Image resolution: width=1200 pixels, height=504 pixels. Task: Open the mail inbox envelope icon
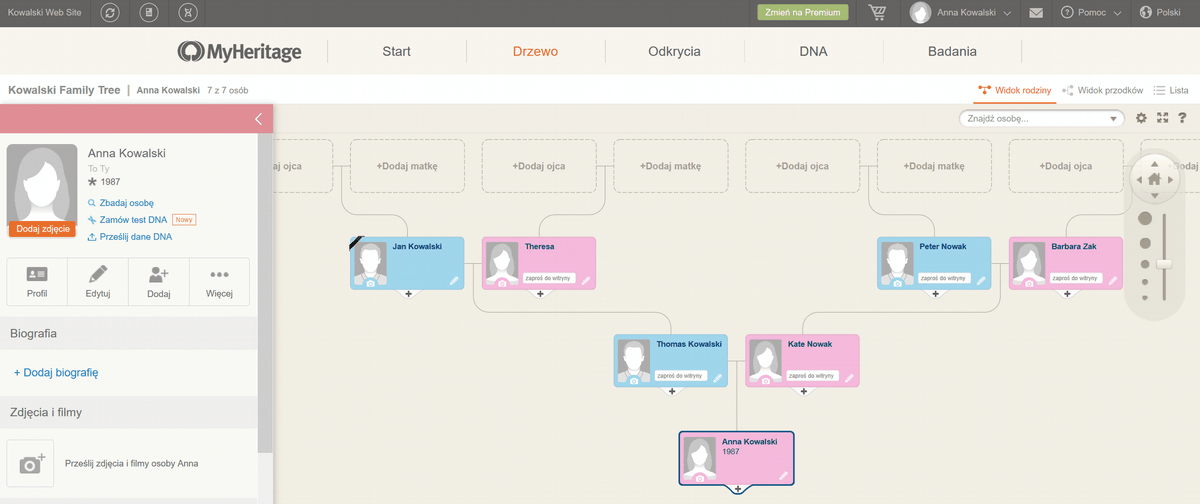pyautogui.click(x=1035, y=13)
